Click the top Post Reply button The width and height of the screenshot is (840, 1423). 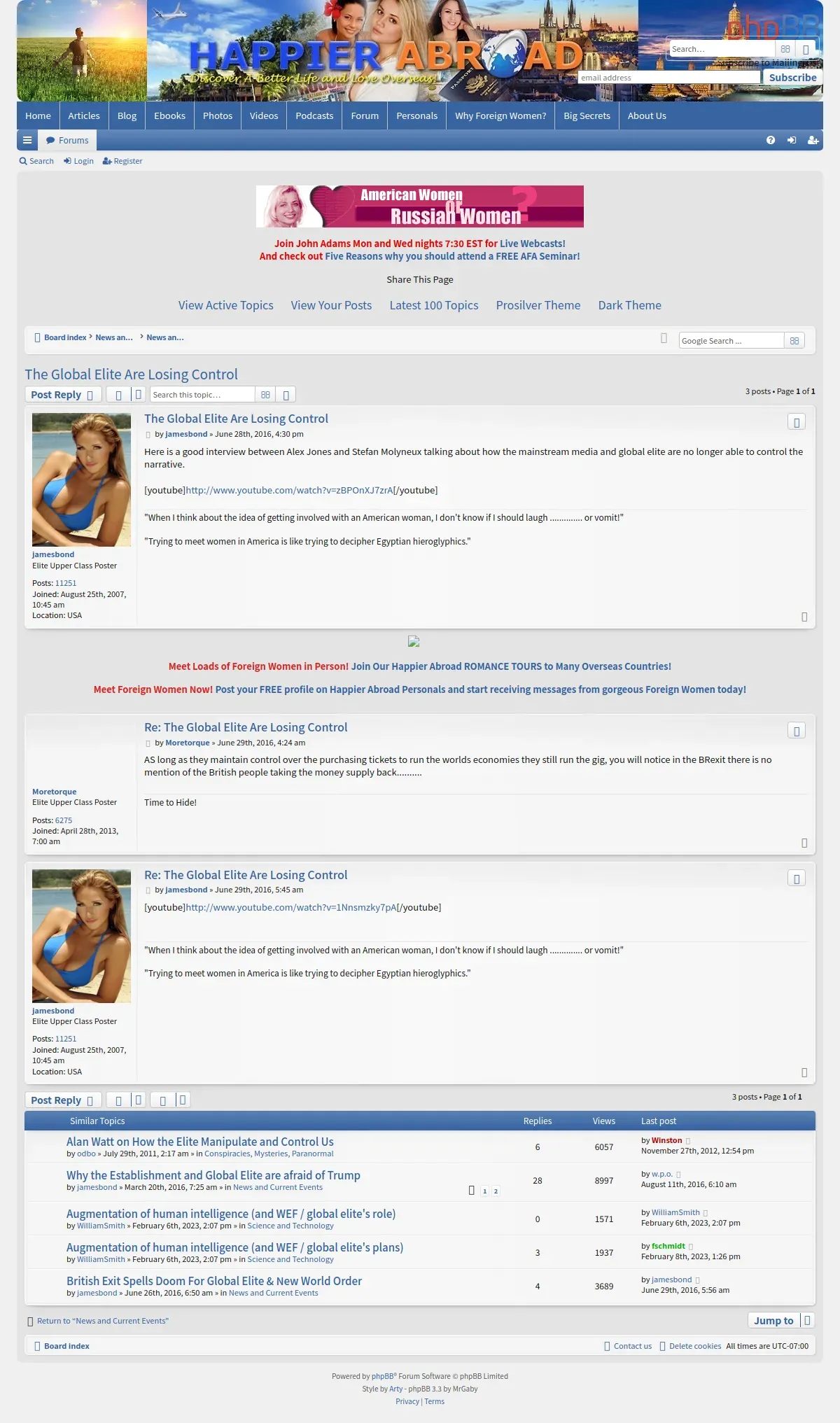click(63, 395)
